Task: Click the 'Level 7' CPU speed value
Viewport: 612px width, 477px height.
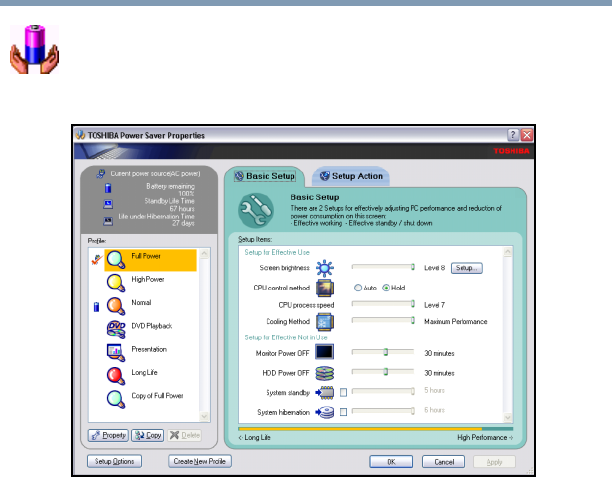Action: [x=434, y=305]
